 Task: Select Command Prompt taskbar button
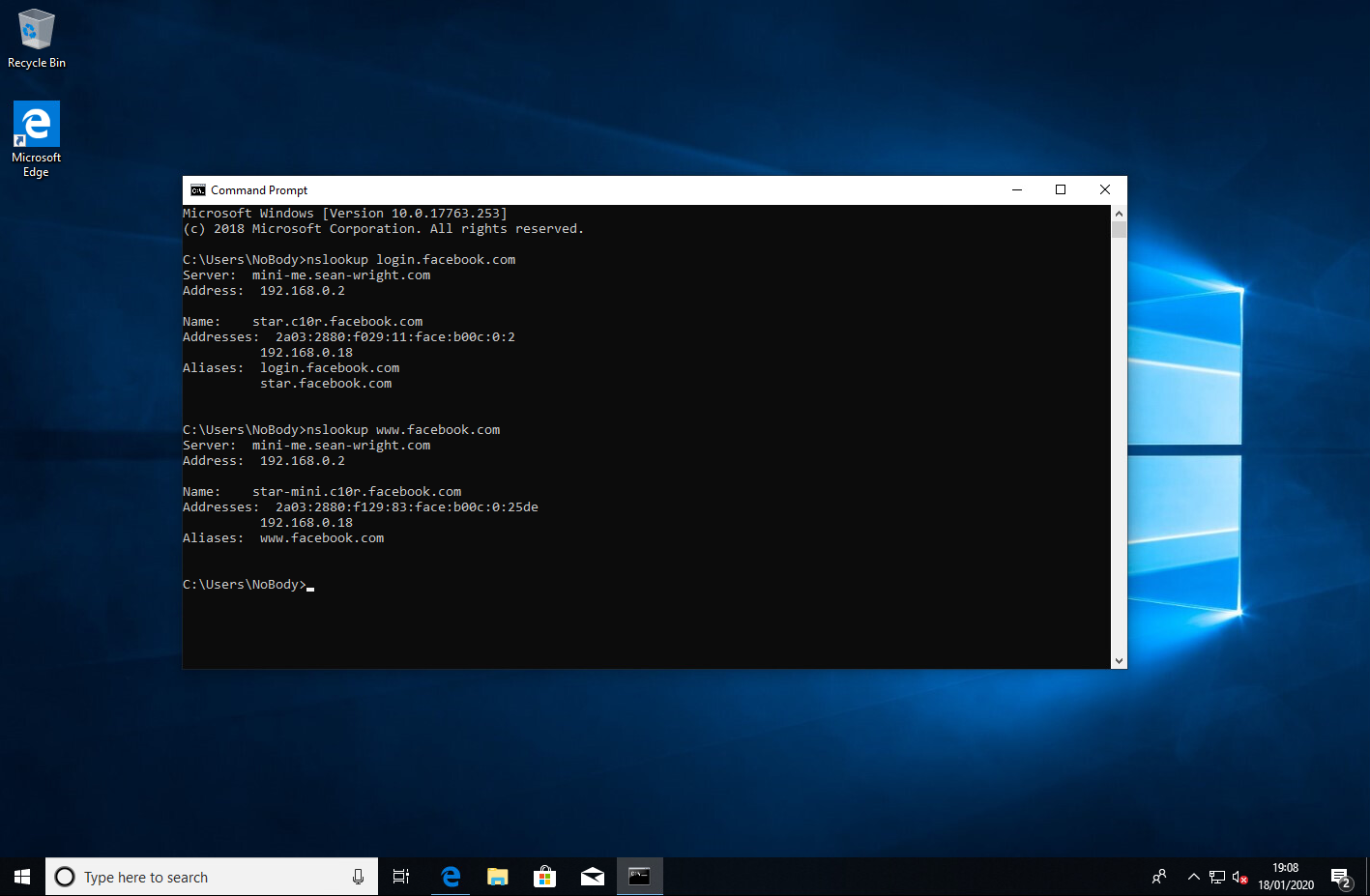pos(640,877)
